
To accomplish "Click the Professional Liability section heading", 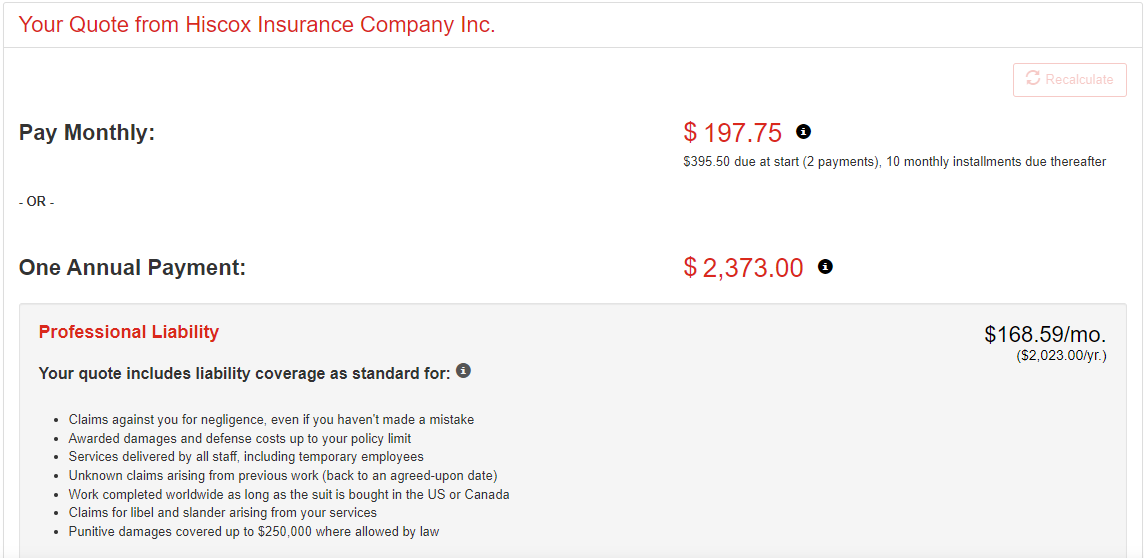I will pyautogui.click(x=128, y=332).
